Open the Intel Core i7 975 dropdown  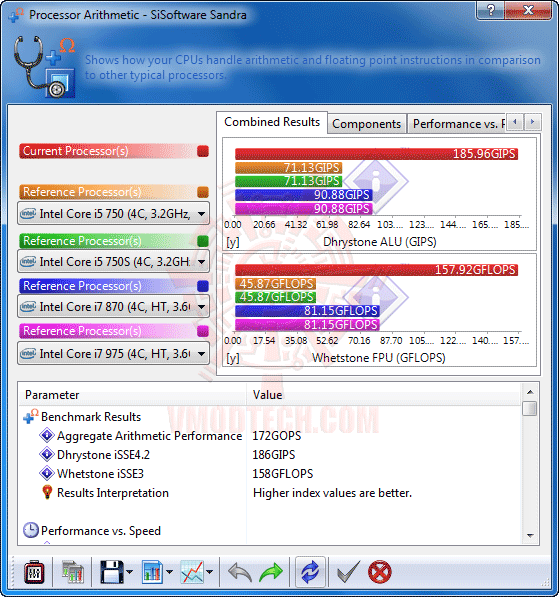pos(113,354)
